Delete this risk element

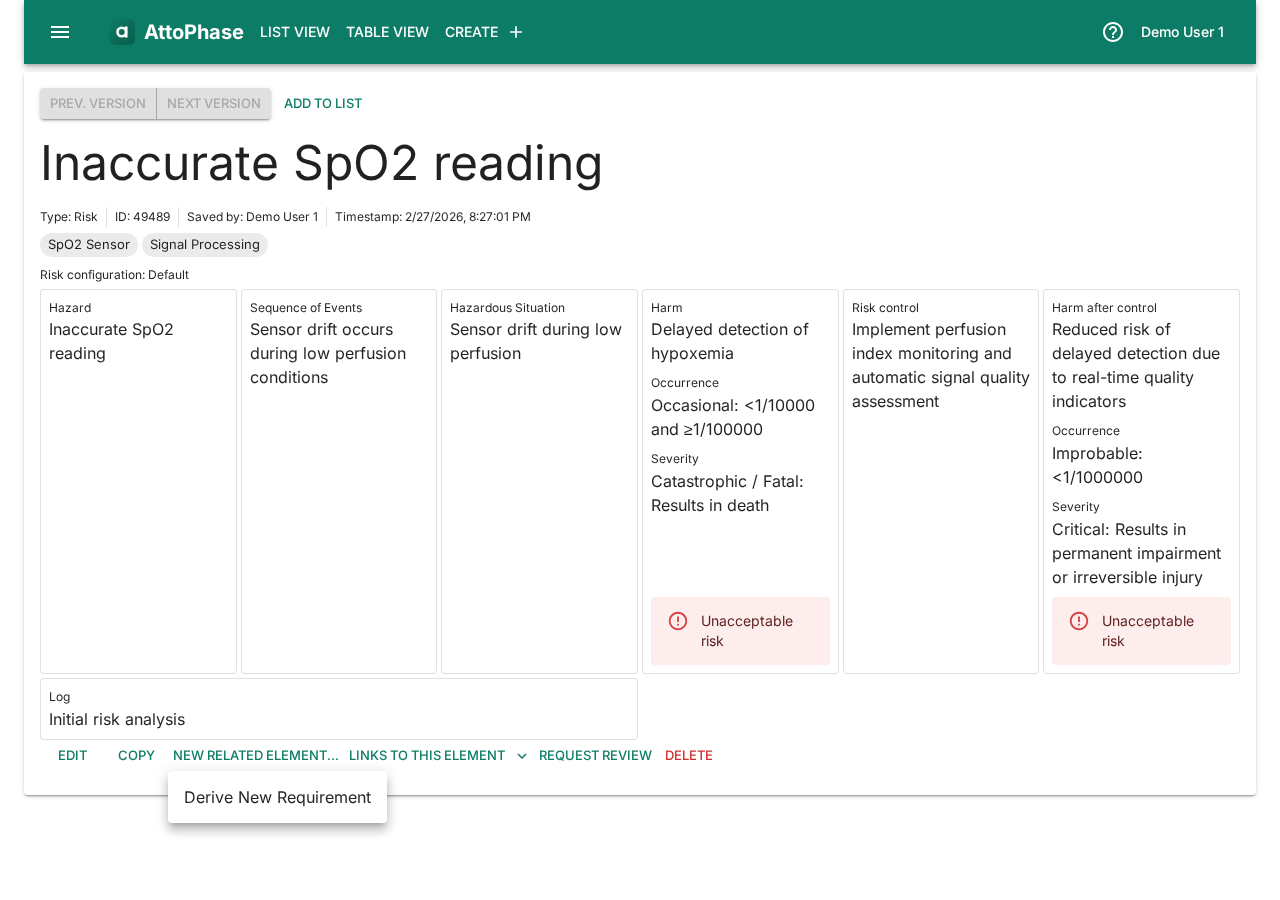pos(688,756)
